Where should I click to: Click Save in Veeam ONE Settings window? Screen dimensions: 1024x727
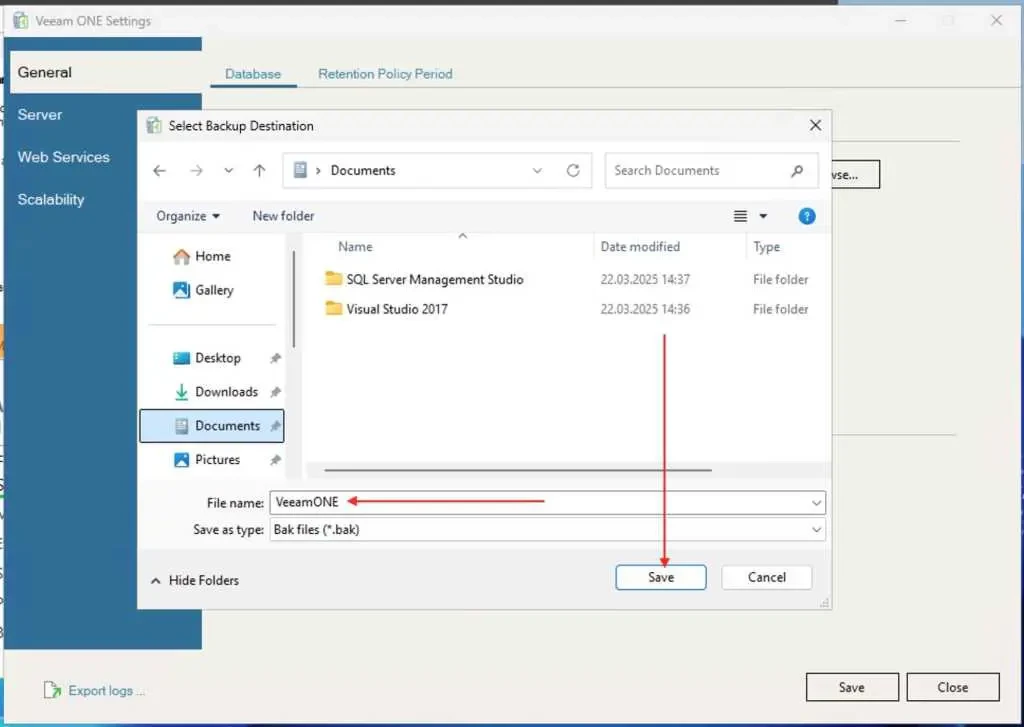(852, 687)
